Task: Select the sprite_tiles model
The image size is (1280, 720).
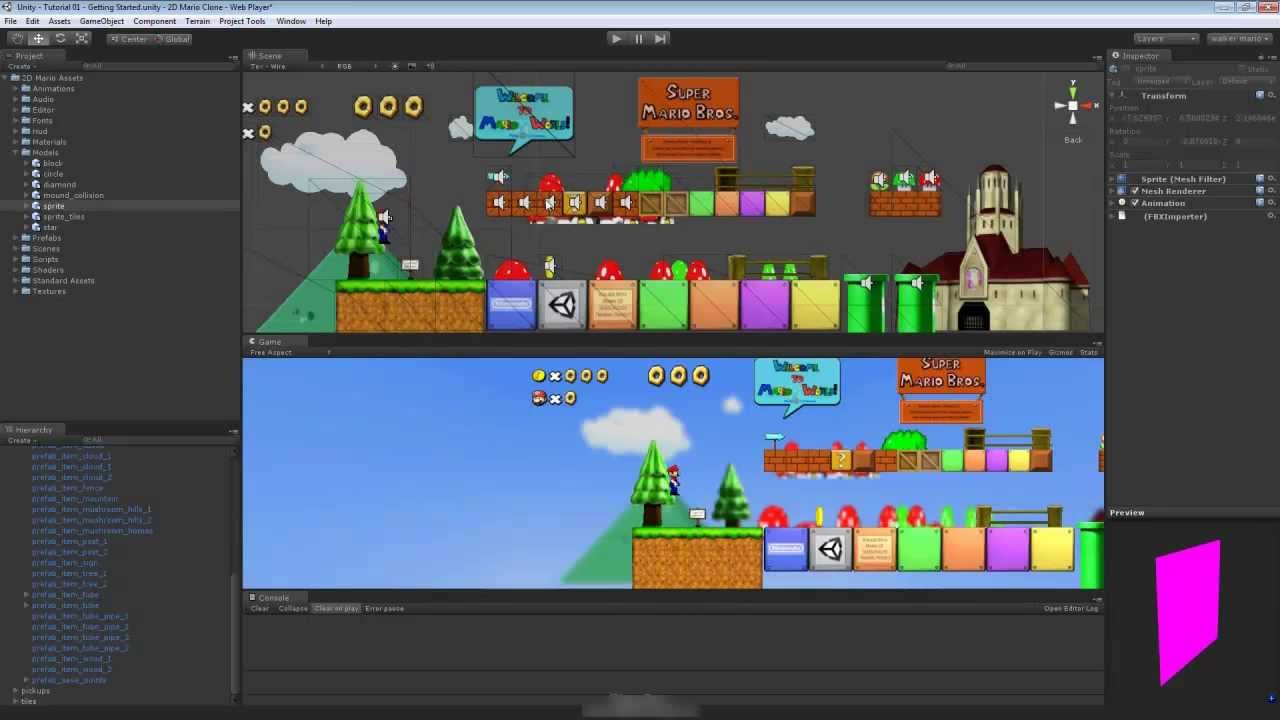Action: click(63, 216)
